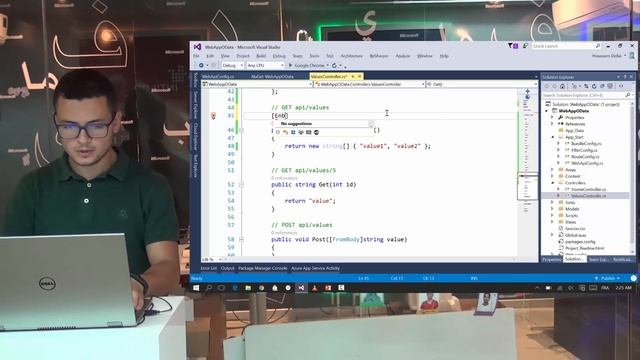The width and height of the screenshot is (640, 360).
Task: Select packages.config file
Action: [580, 242]
